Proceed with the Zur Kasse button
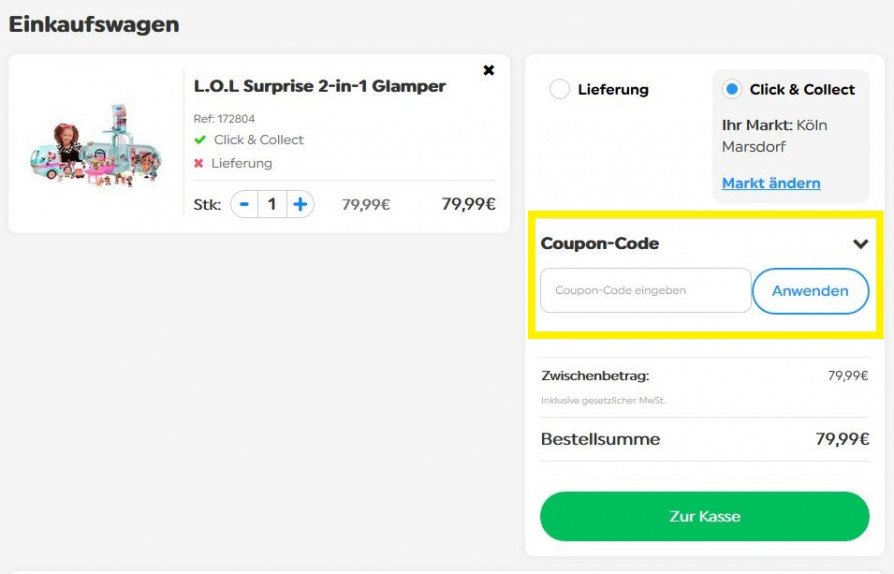 pos(704,516)
